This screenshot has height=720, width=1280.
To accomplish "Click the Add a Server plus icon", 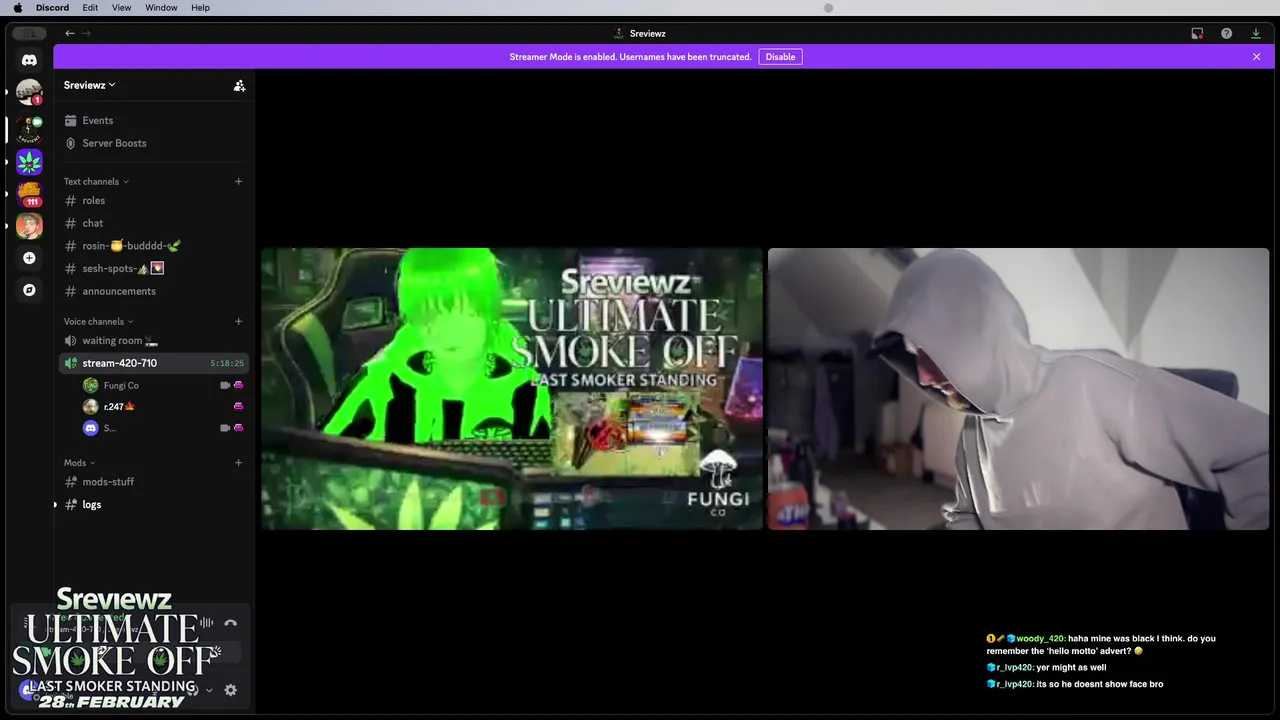I will 29,258.
